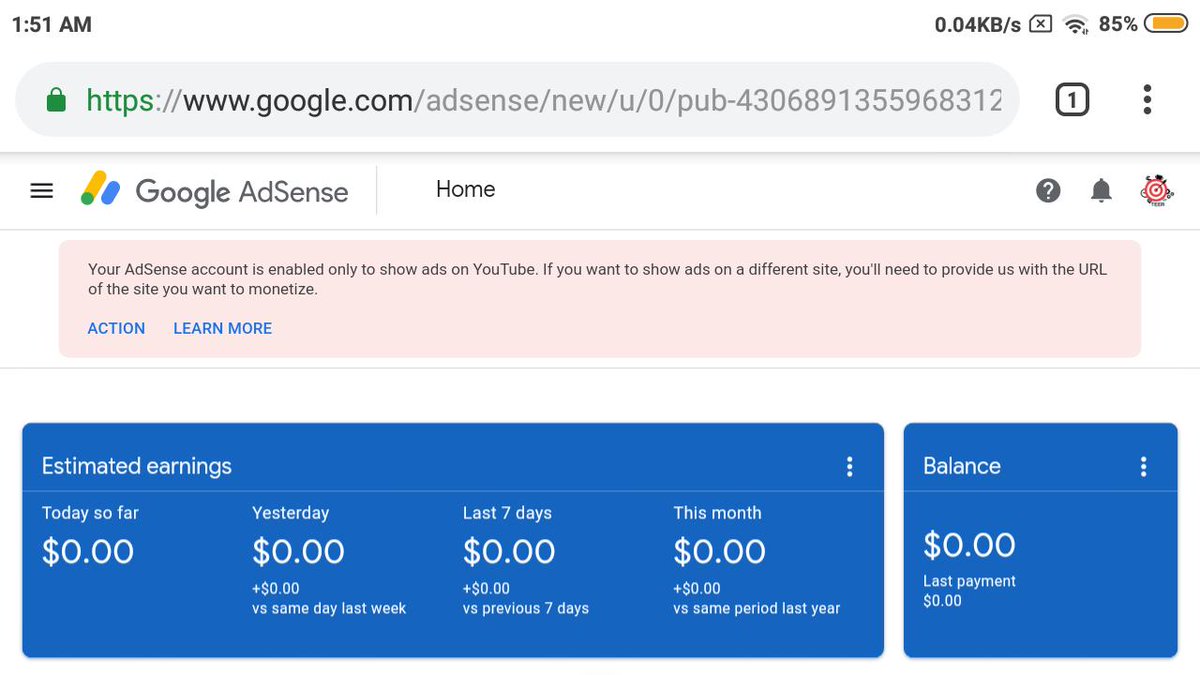Open the Chrome three-dot overflow menu

coord(1147,99)
